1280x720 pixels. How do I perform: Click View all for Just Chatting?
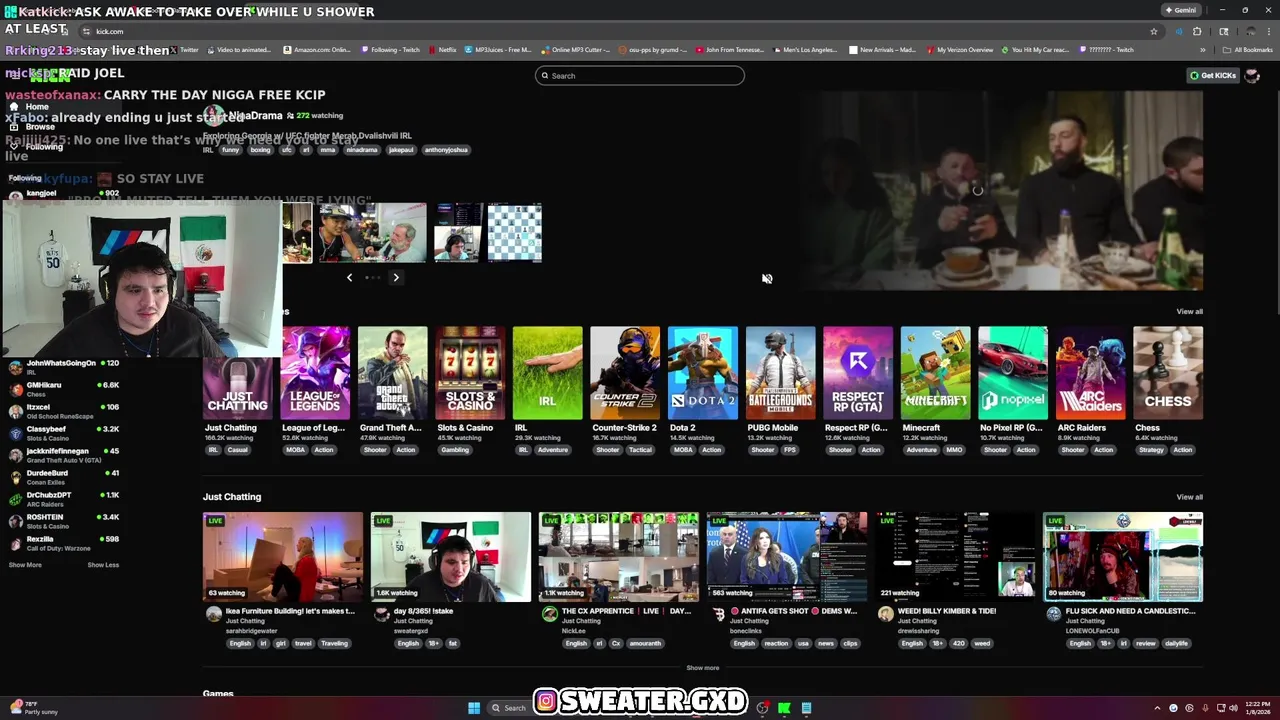point(1189,497)
